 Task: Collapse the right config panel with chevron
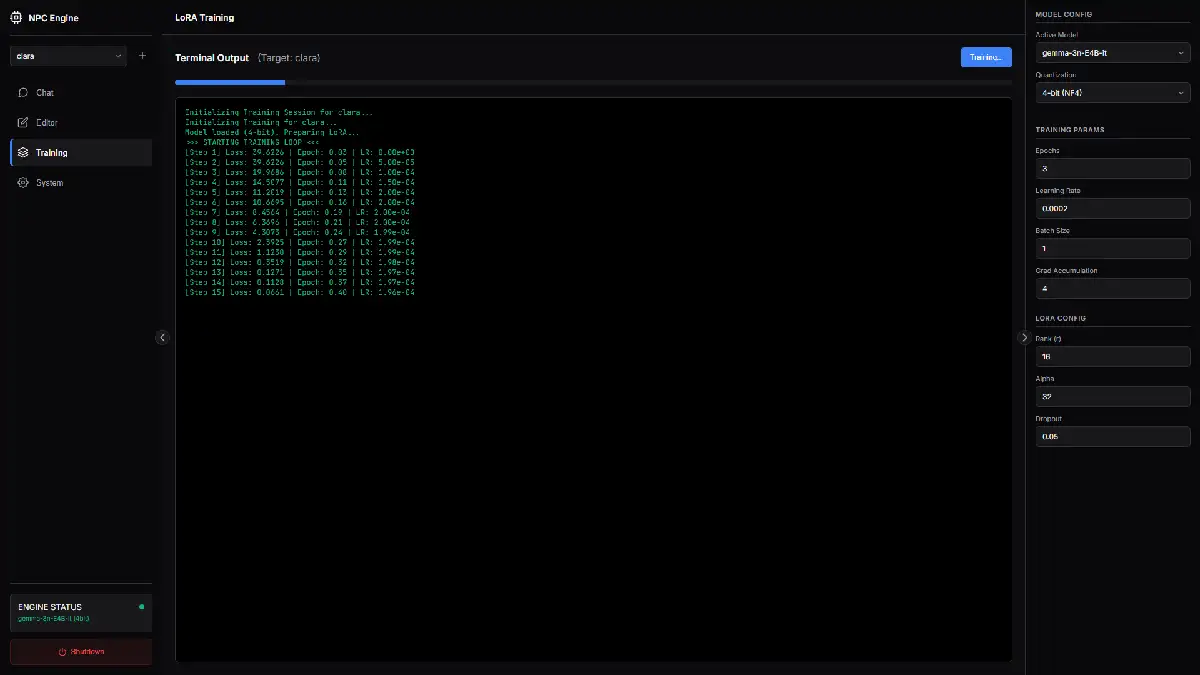pyautogui.click(x=1024, y=338)
